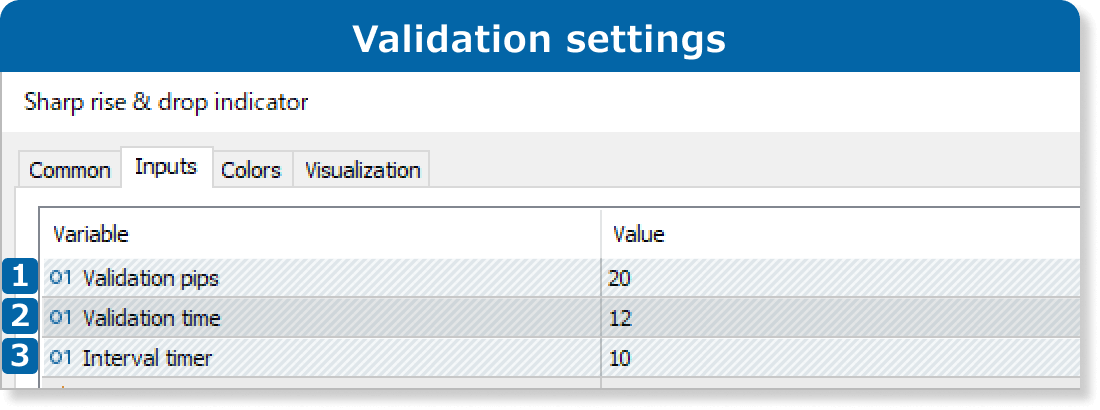Go to the Visualization tab
Viewport: 1100px width, 410px height.
coord(362,170)
